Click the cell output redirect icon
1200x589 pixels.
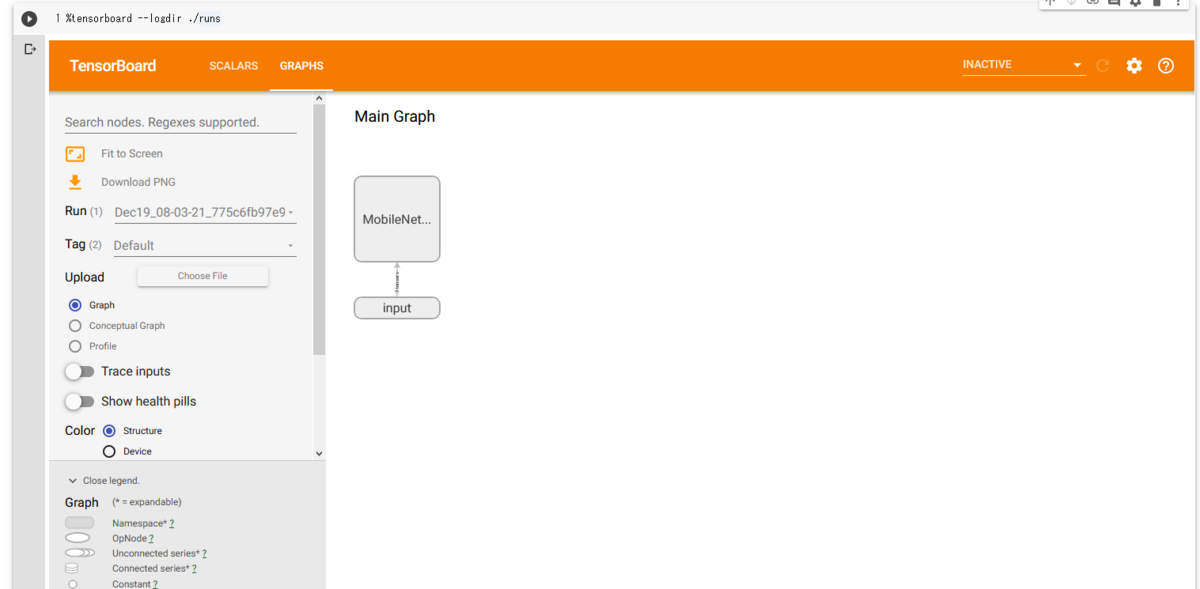point(30,49)
